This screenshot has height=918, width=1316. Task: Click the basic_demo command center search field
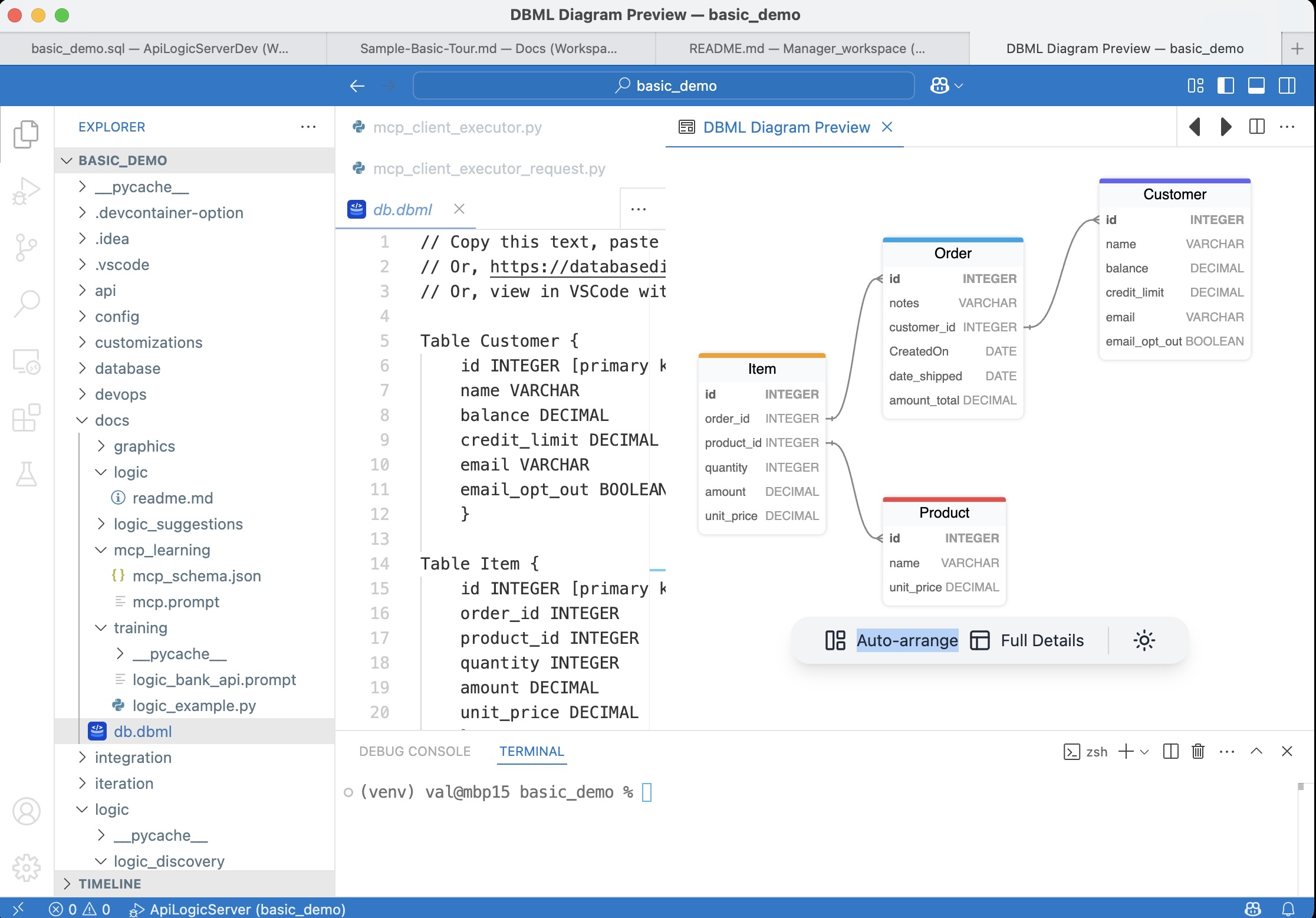(664, 86)
